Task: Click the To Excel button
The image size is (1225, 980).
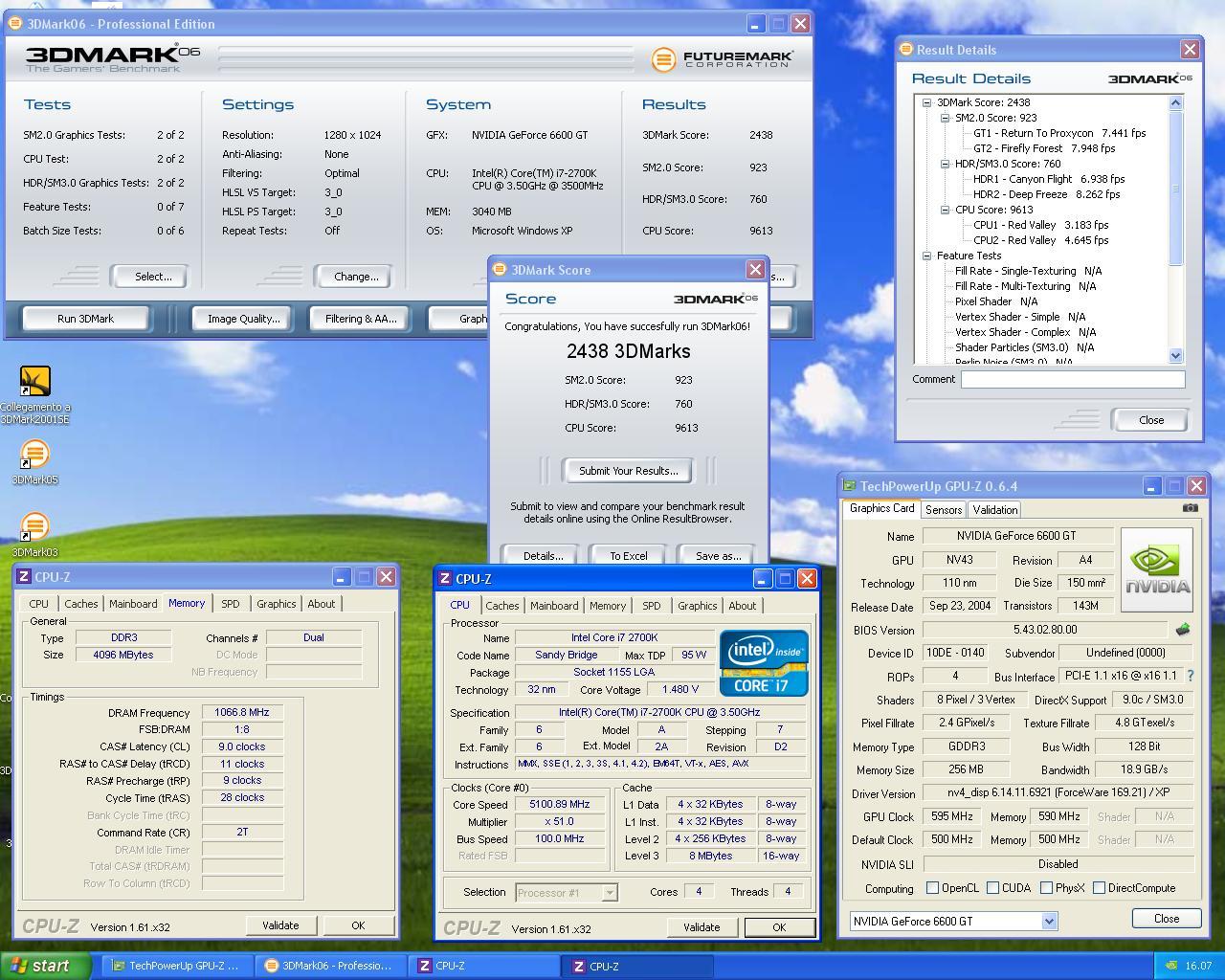Action: pos(629,556)
